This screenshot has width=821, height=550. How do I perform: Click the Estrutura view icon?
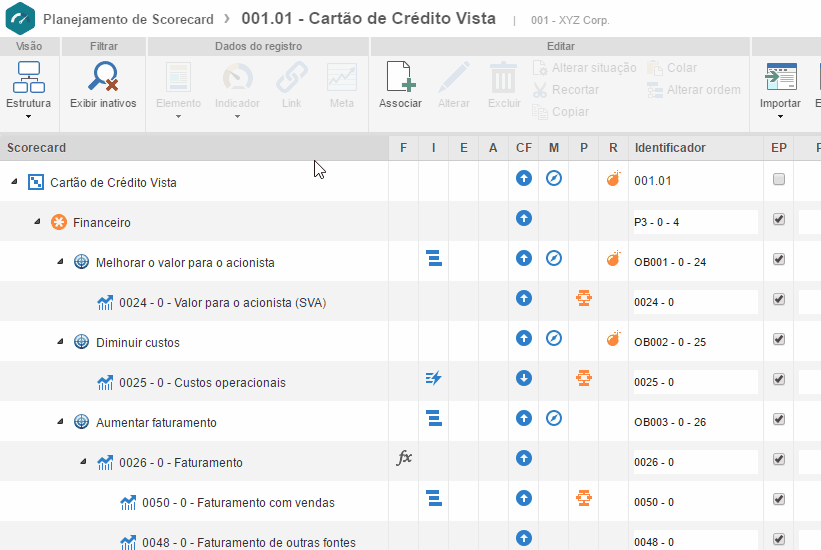28,78
